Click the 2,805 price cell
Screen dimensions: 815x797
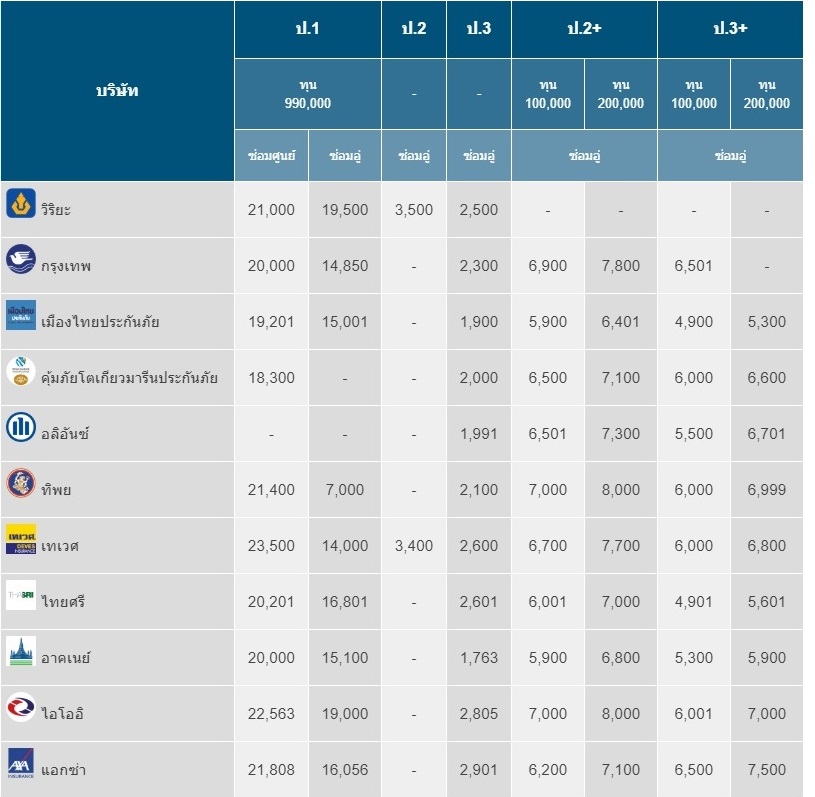(x=479, y=714)
